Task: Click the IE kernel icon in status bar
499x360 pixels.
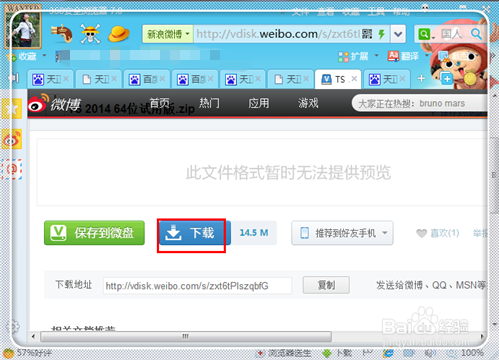Action: pos(388,353)
